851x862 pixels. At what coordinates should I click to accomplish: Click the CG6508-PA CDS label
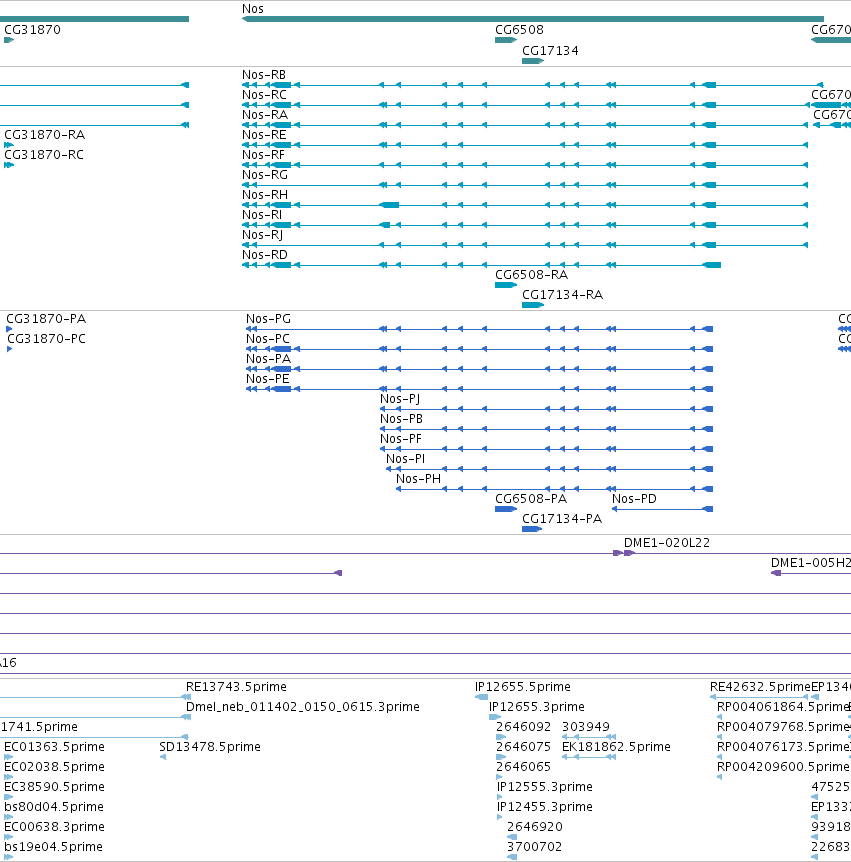click(x=531, y=499)
